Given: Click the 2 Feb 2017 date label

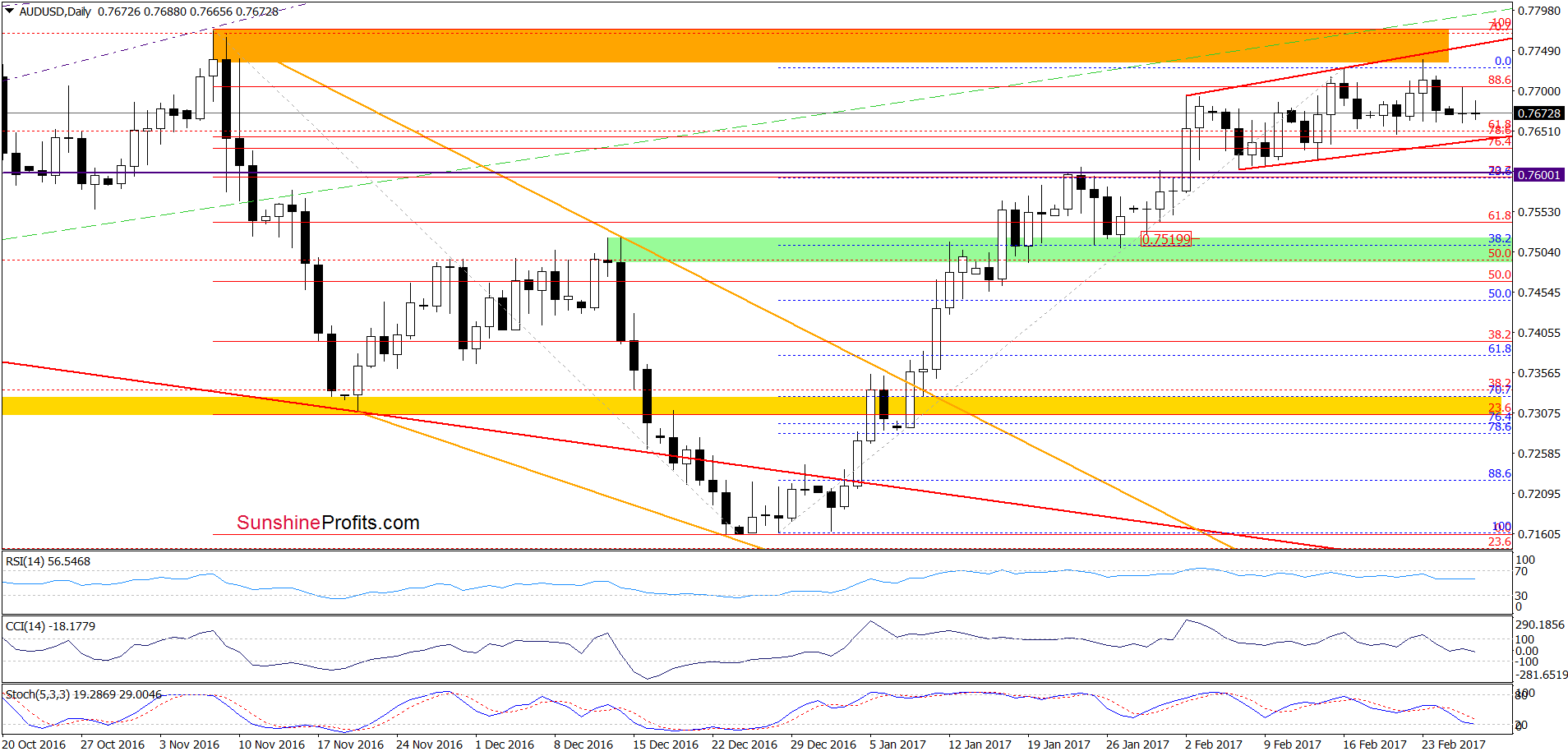Looking at the screenshot, I should 1214,744.
